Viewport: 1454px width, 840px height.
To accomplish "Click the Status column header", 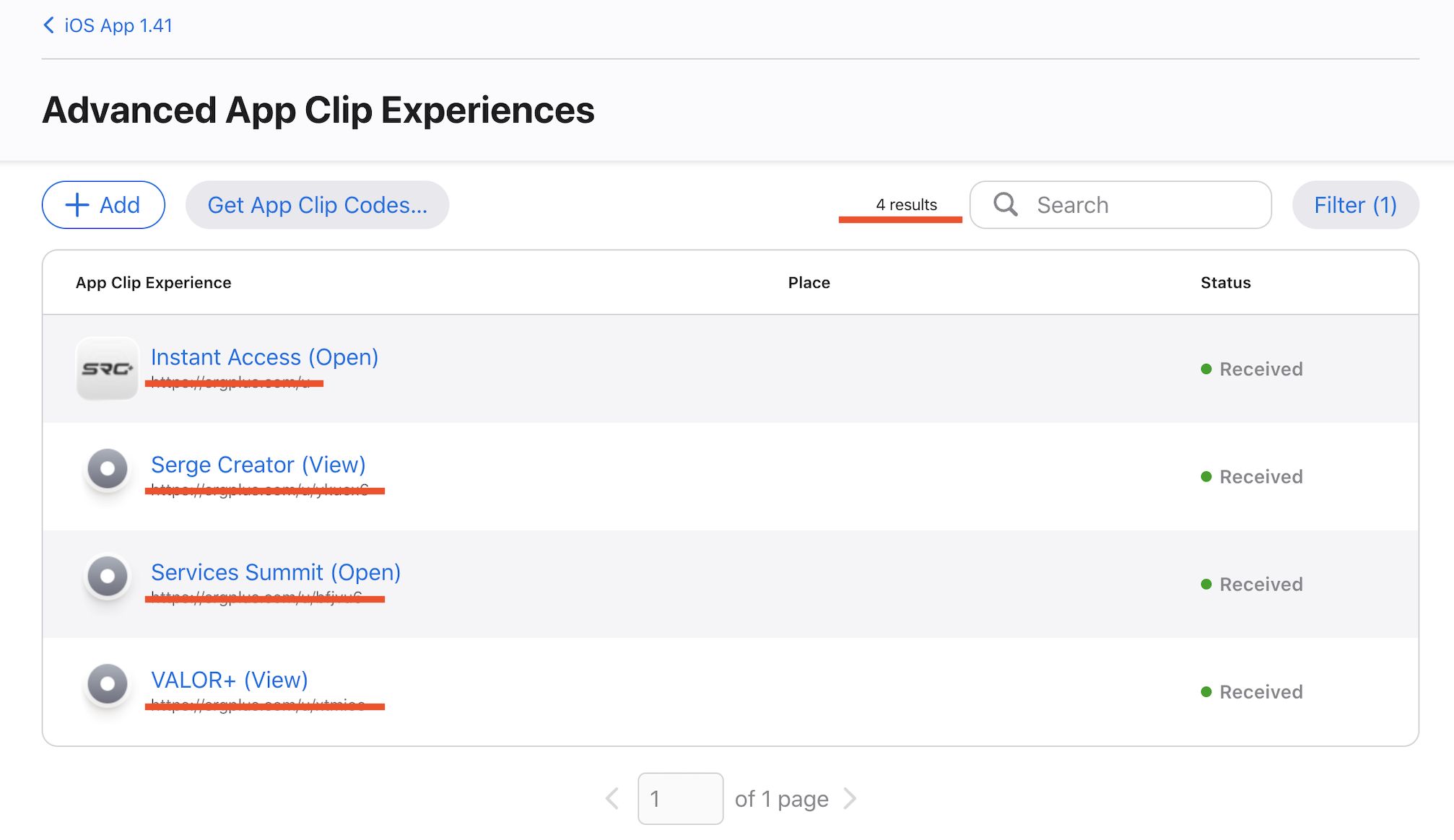I will pos(1225,283).
